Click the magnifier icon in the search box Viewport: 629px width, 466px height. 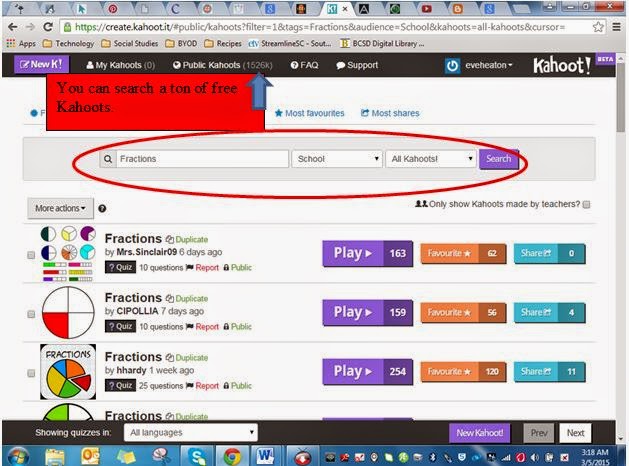click(108, 159)
